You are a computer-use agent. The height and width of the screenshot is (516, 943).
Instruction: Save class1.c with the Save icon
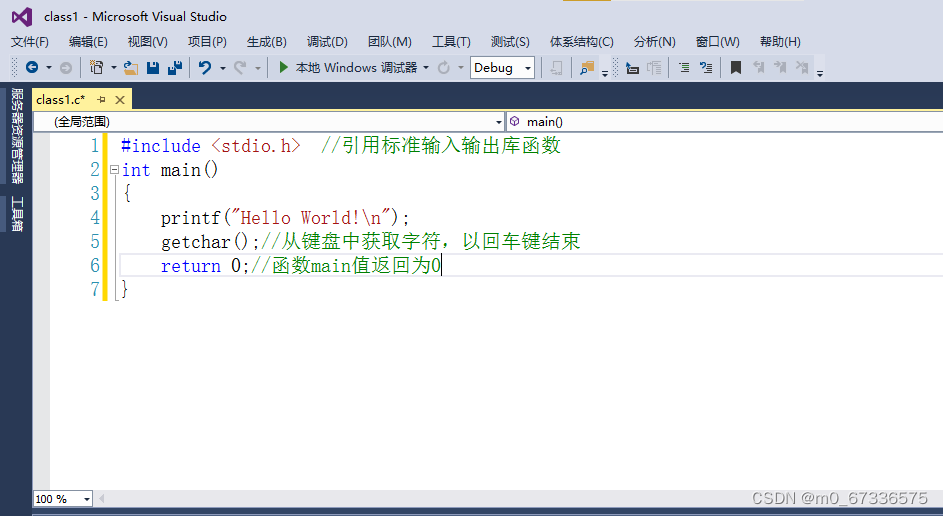(x=153, y=68)
